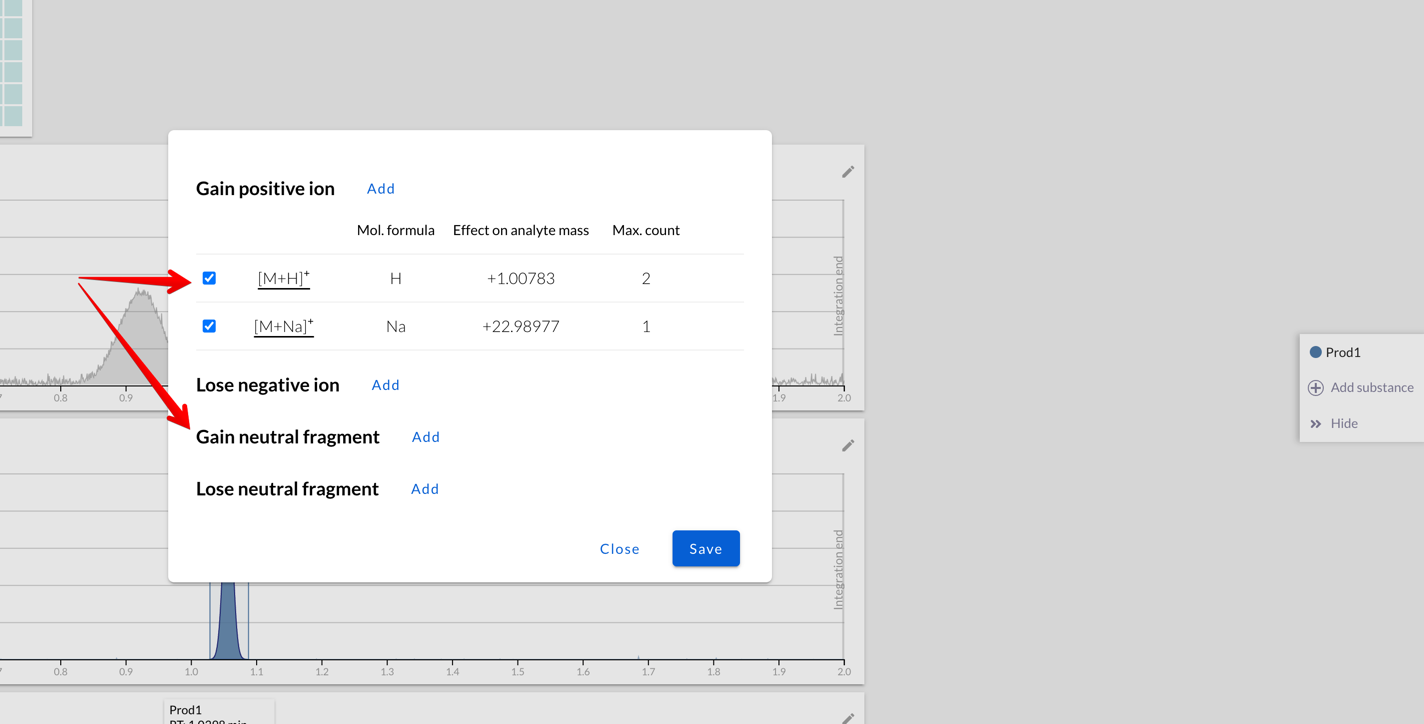The height and width of the screenshot is (724, 1424).
Task: Uncheck the [M+H]+ adduct checkbox
Action: [209, 278]
